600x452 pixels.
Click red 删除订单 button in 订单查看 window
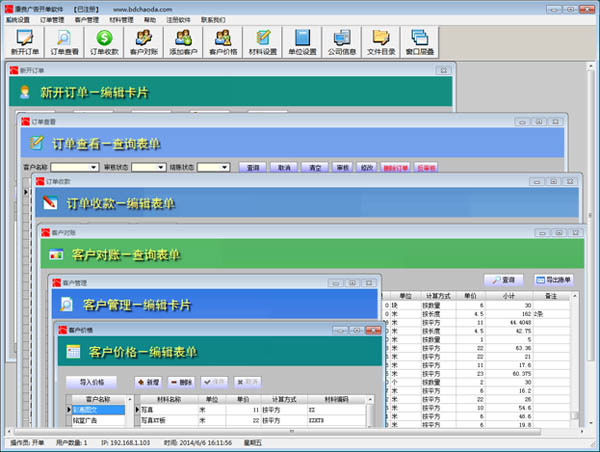[396, 168]
